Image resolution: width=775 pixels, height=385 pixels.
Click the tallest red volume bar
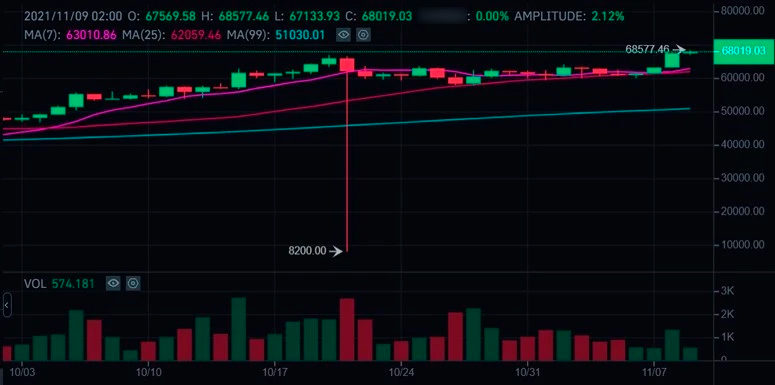coord(347,329)
